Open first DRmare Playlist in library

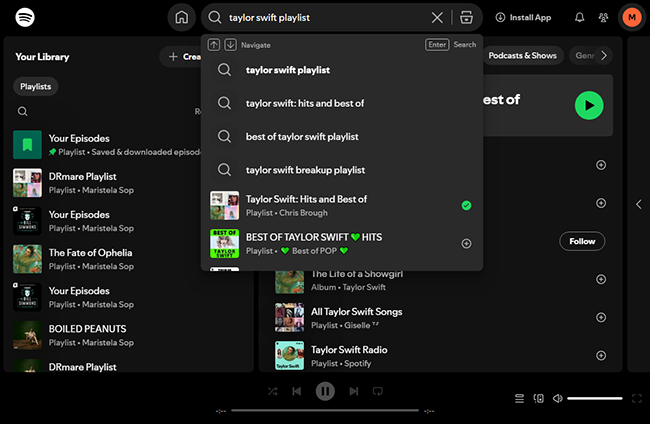point(107,183)
